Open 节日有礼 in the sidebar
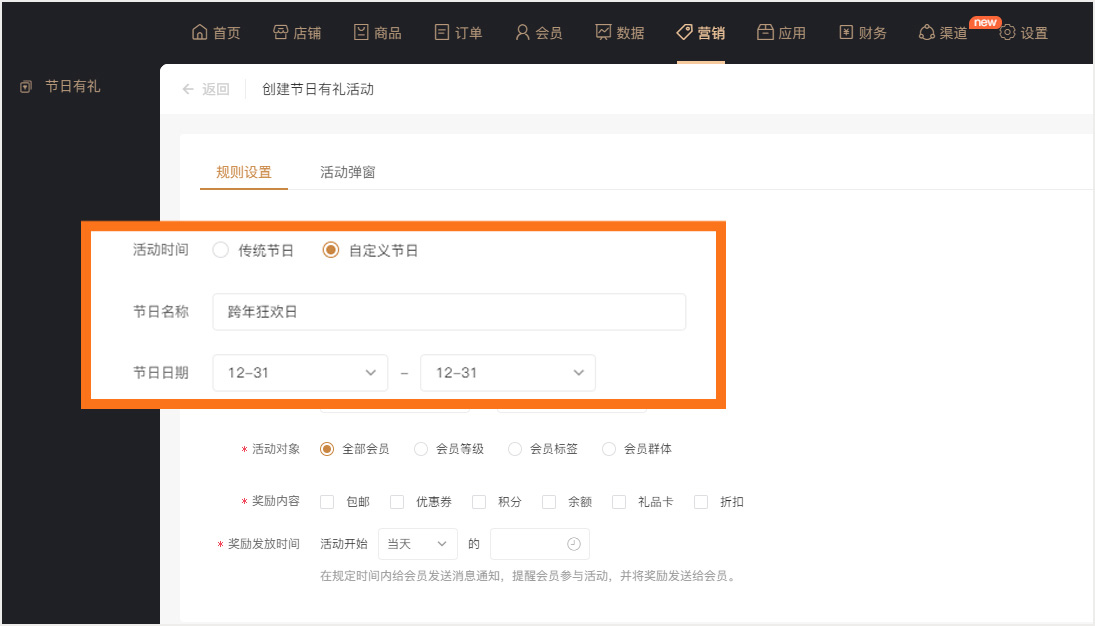 72,87
